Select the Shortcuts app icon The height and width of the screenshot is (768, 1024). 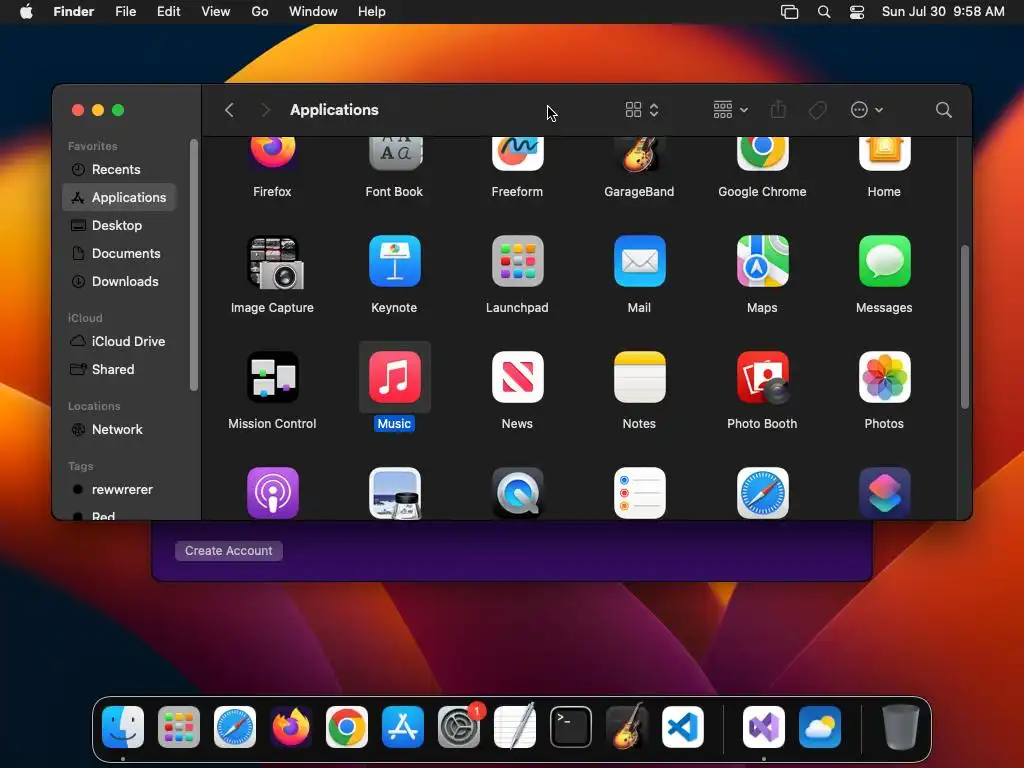[x=884, y=493]
